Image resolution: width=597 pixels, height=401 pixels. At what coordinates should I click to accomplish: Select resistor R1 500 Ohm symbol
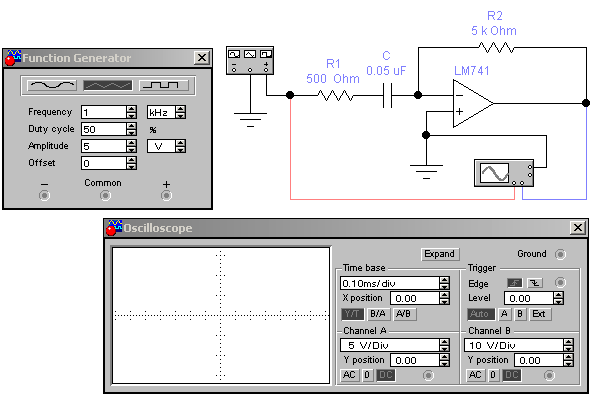pos(335,95)
